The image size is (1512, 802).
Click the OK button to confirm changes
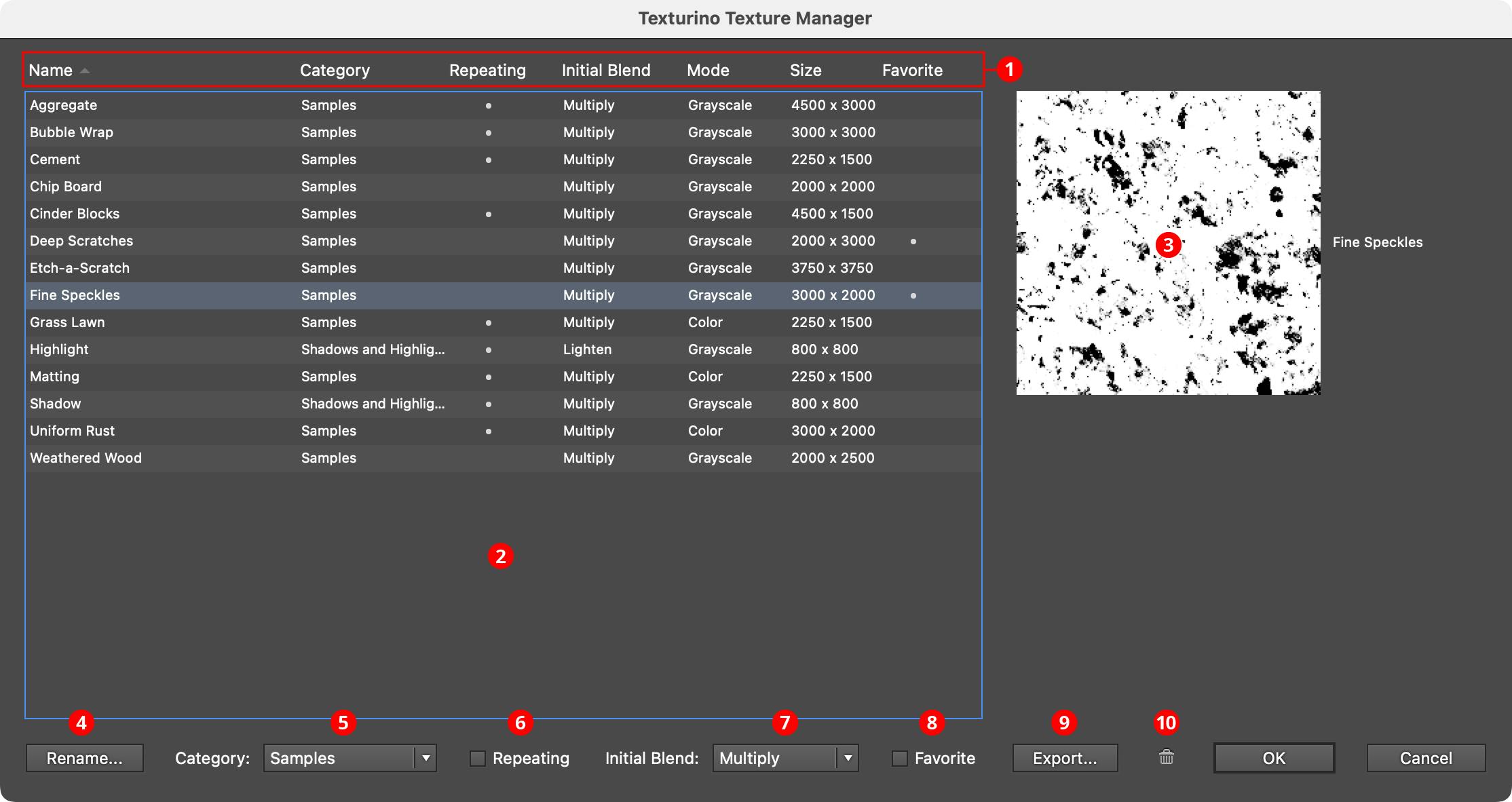click(1273, 758)
